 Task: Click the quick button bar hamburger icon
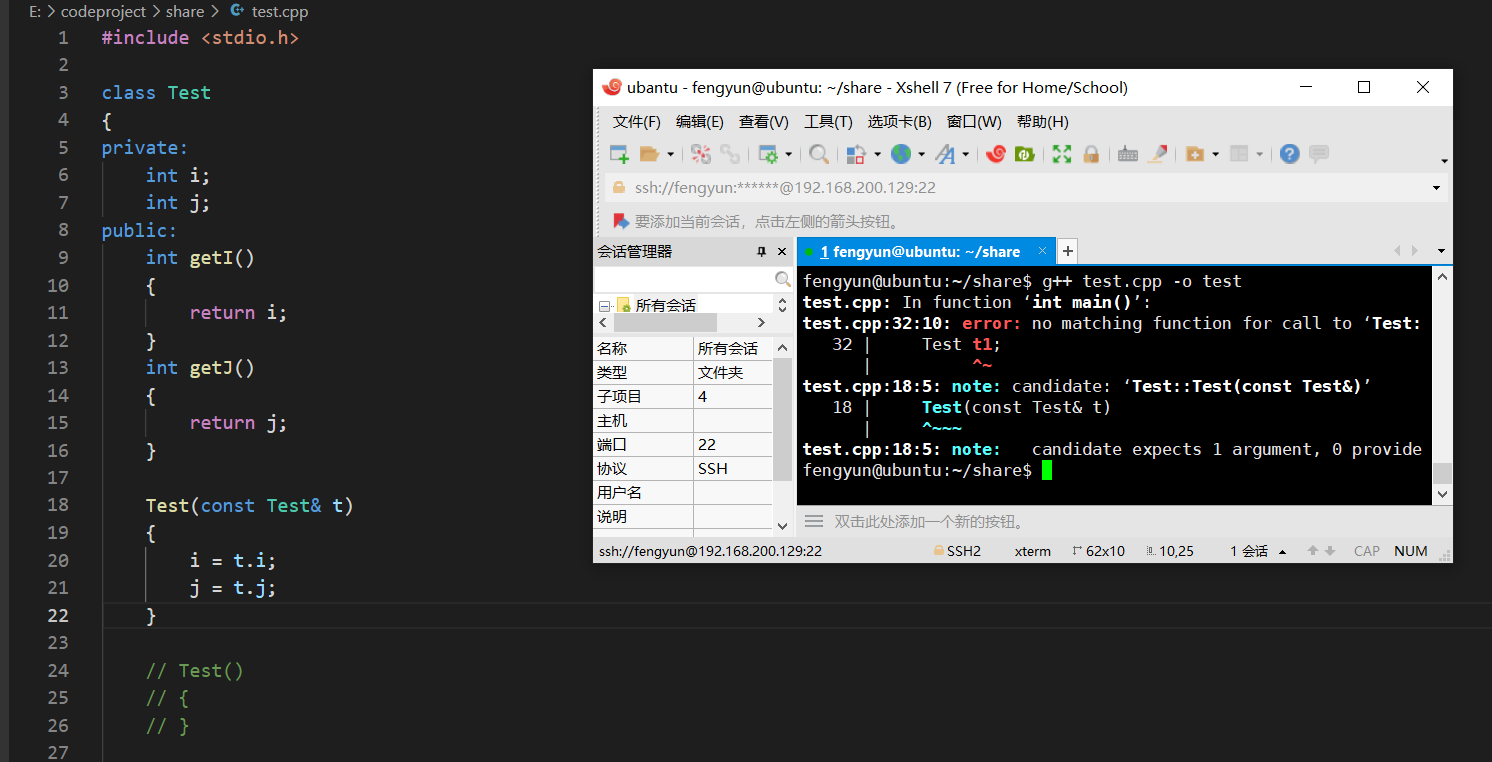click(814, 521)
